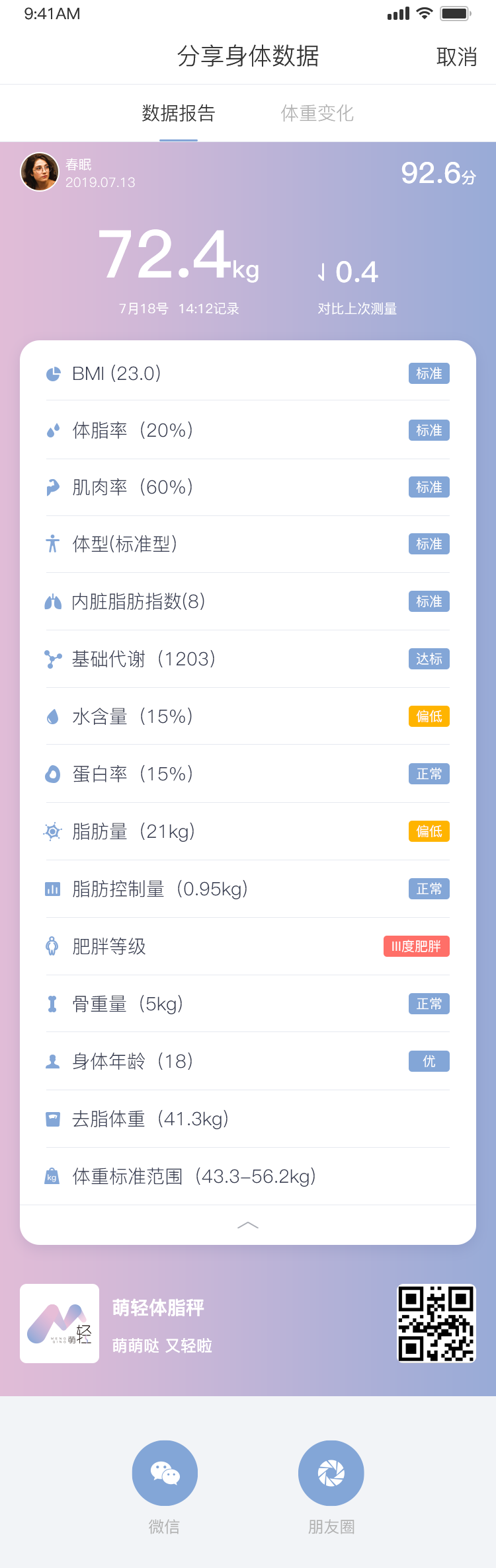496x1568 pixels.
Task: Share to Moments via the 朋友圈 icon
Action: pyautogui.click(x=331, y=1473)
